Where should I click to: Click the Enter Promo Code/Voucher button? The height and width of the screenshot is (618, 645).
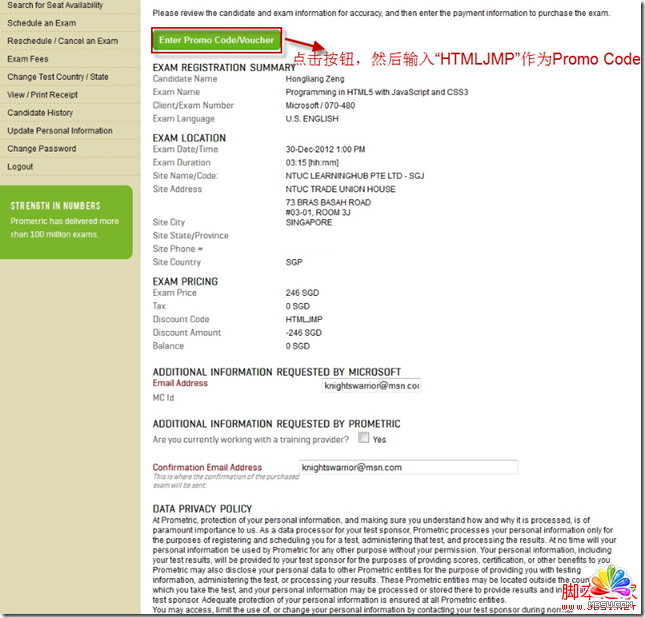[216, 40]
